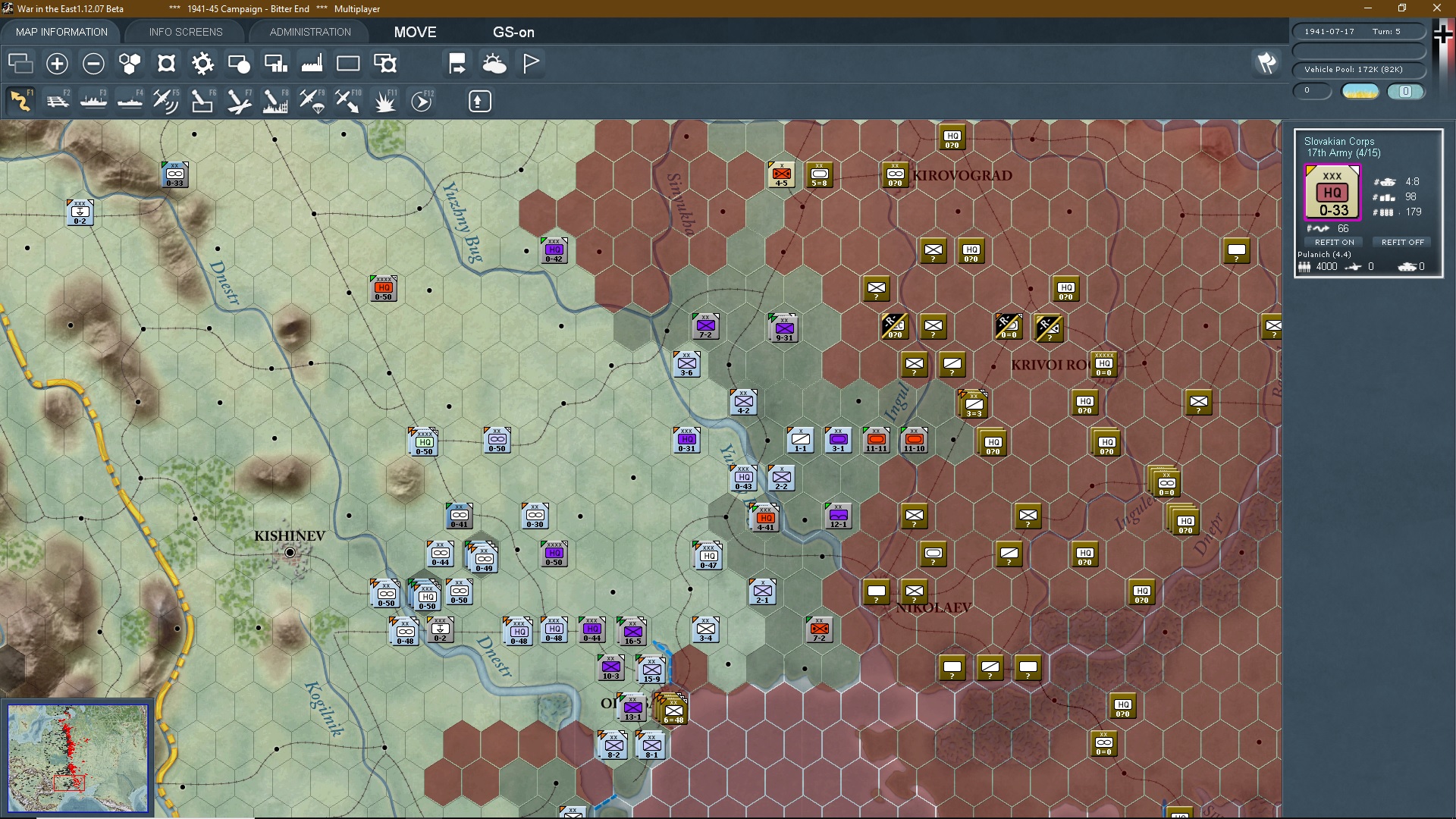This screenshot has width=1456, height=819.
Task: Toggle the factory locations overlay
Action: click(x=312, y=64)
